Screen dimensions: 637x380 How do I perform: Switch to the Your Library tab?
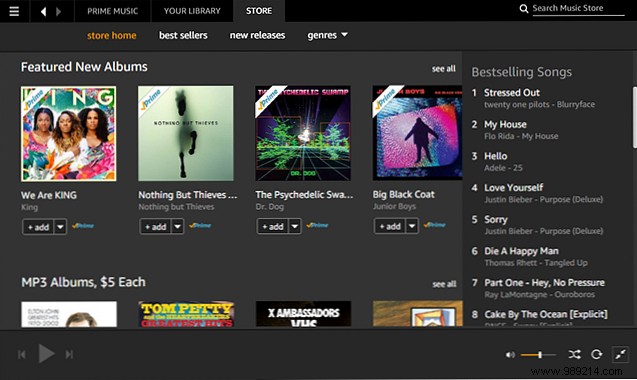click(x=192, y=11)
